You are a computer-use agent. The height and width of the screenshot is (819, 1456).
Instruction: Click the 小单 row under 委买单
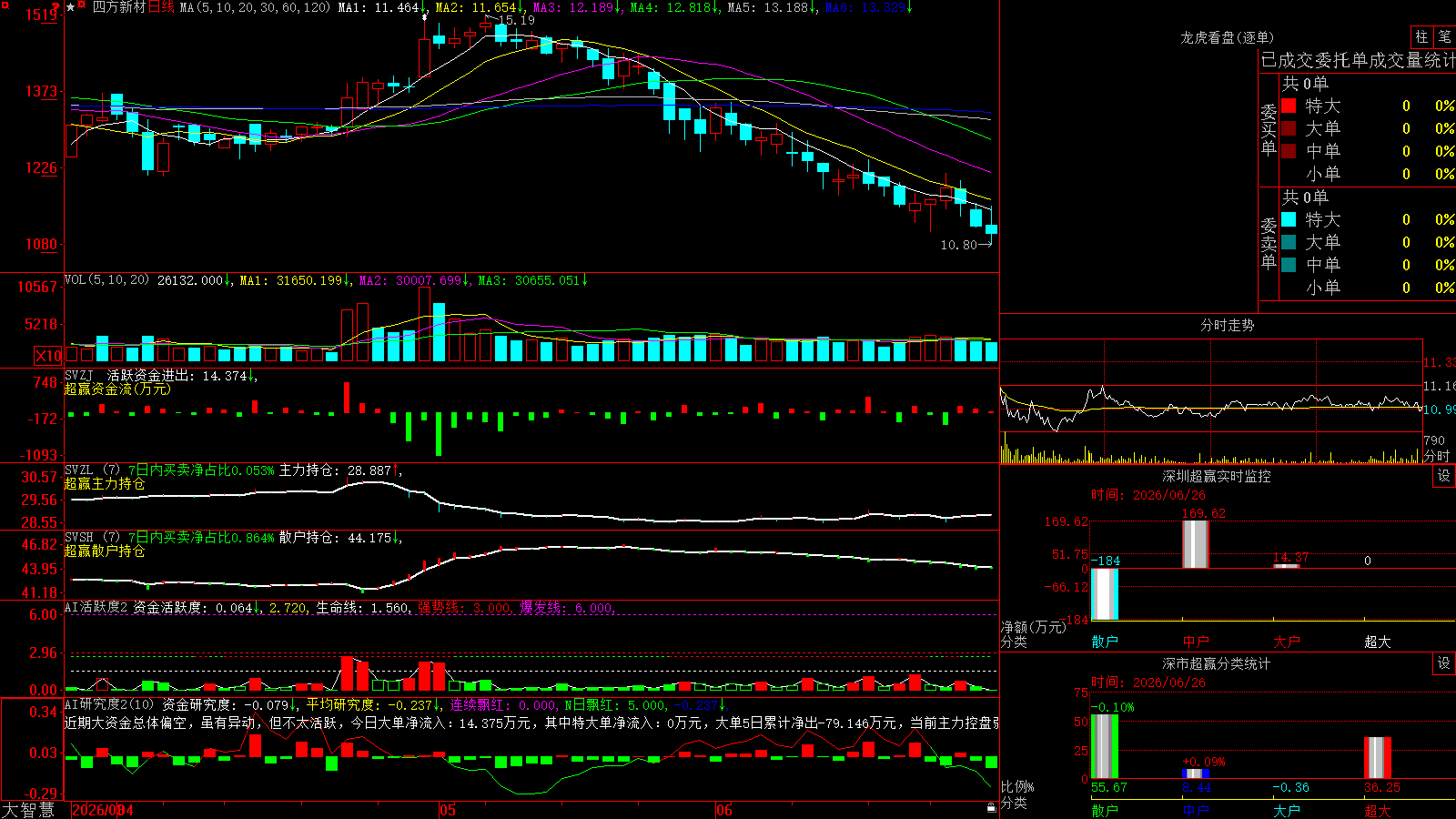pyautogui.click(x=1367, y=174)
